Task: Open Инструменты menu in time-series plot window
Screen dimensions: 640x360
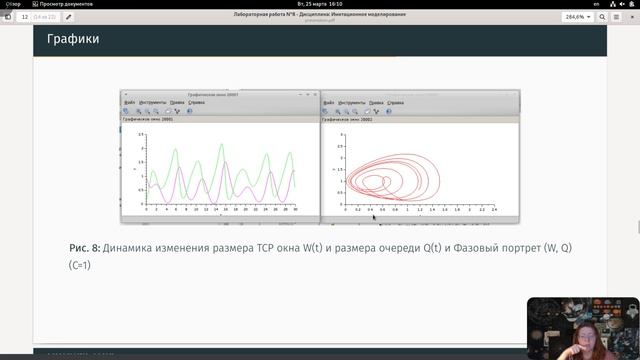Action: (153, 102)
